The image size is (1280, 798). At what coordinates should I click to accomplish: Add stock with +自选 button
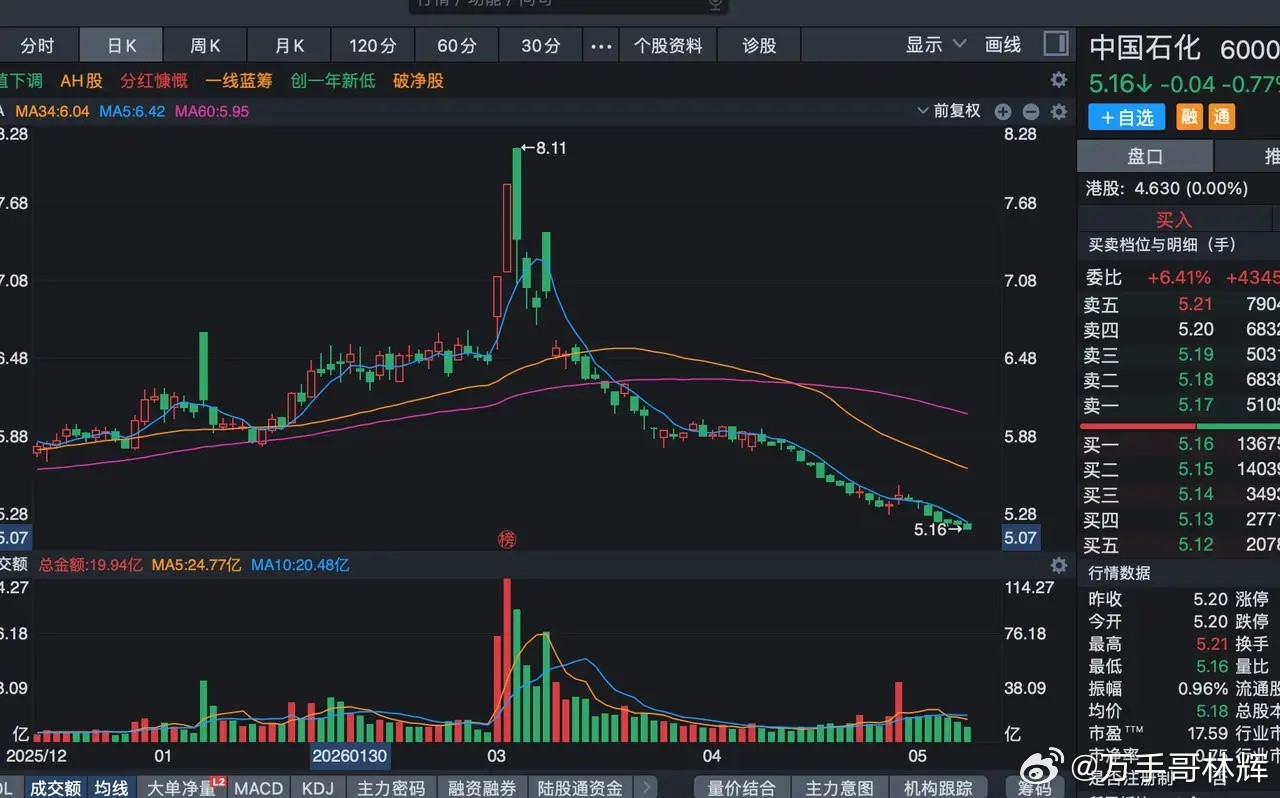click(1127, 117)
